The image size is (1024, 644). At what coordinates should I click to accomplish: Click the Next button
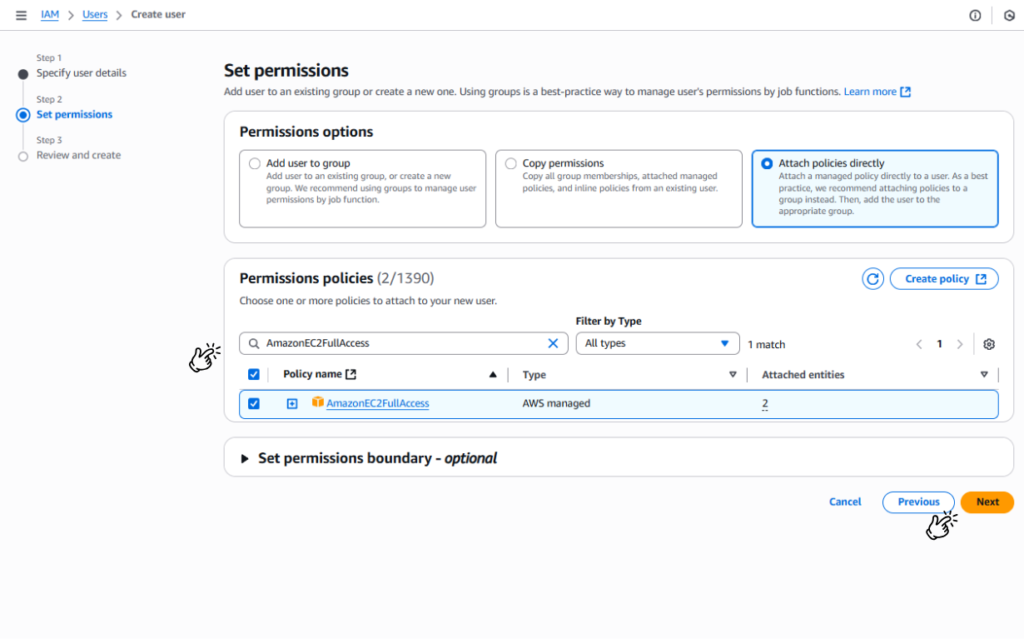point(987,502)
